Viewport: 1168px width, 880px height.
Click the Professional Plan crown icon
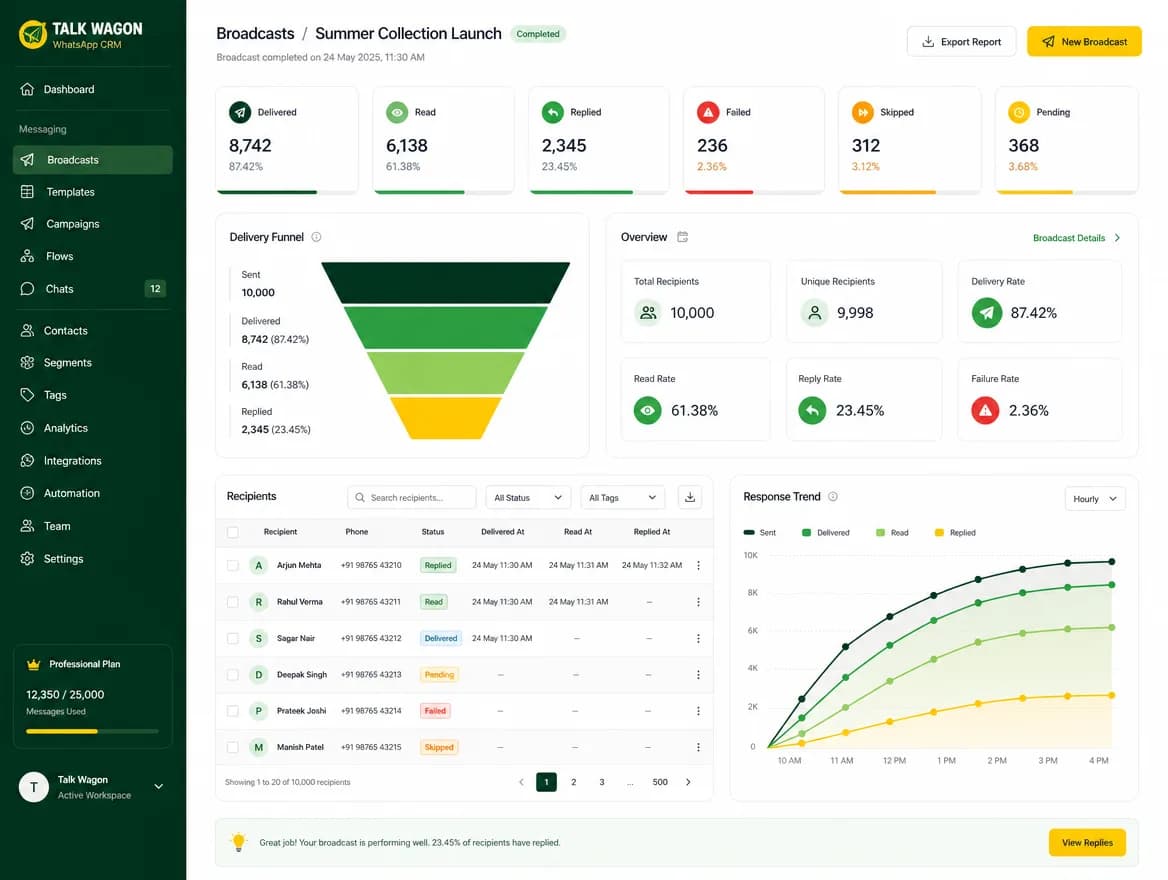[34, 664]
